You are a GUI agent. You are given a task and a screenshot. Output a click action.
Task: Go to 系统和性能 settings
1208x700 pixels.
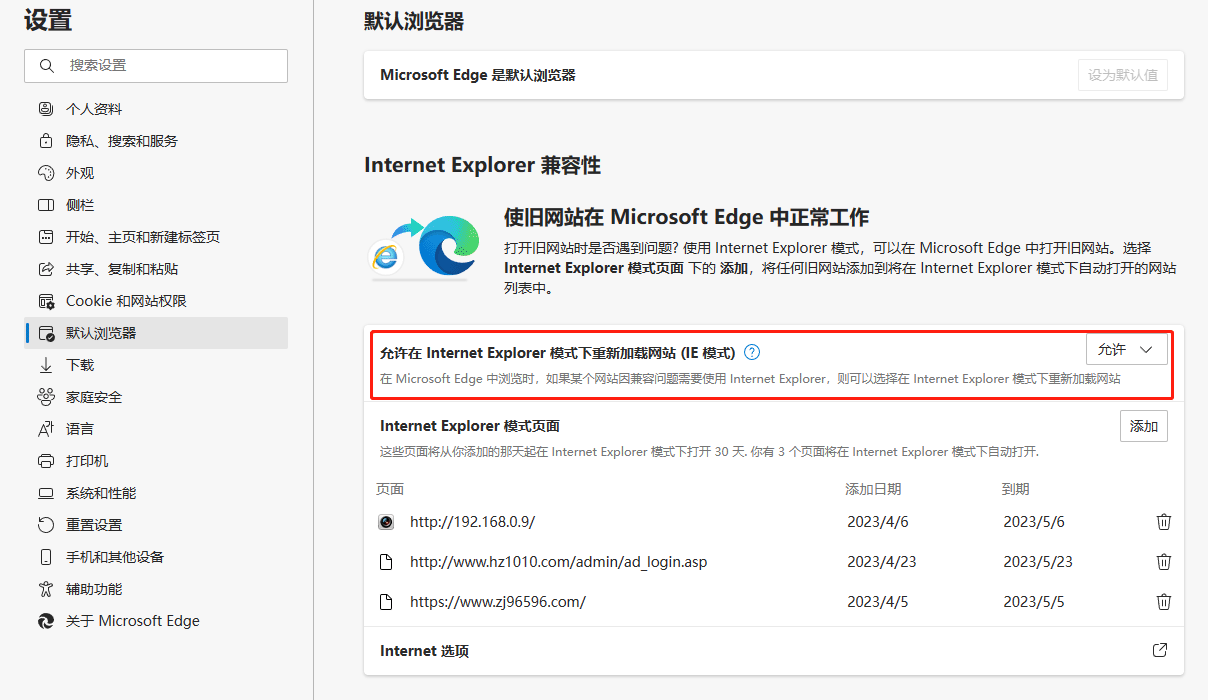point(156,493)
